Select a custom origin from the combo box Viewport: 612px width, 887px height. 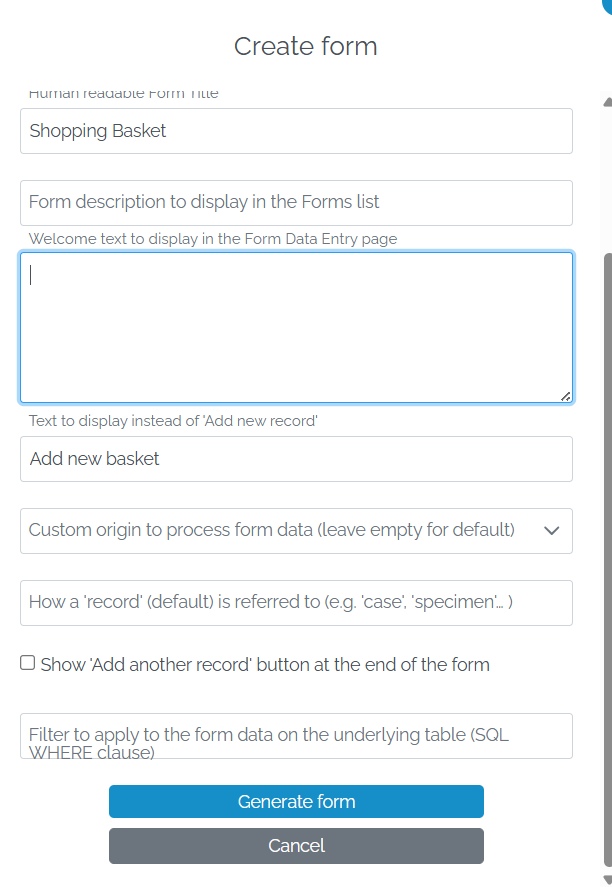296,531
